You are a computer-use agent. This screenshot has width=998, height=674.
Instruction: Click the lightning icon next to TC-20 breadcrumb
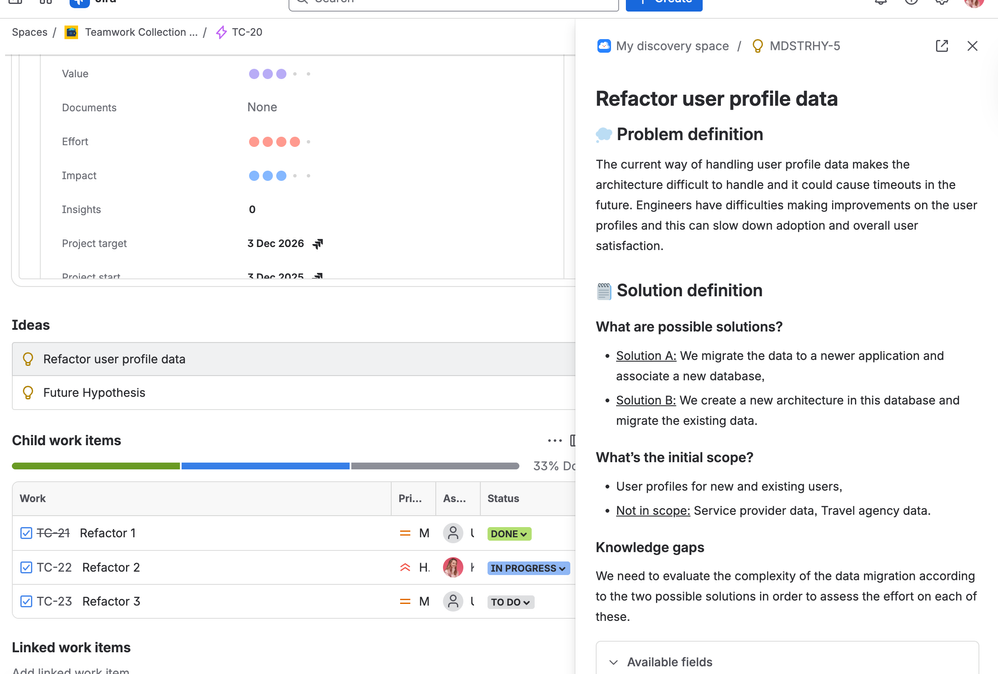coord(221,32)
